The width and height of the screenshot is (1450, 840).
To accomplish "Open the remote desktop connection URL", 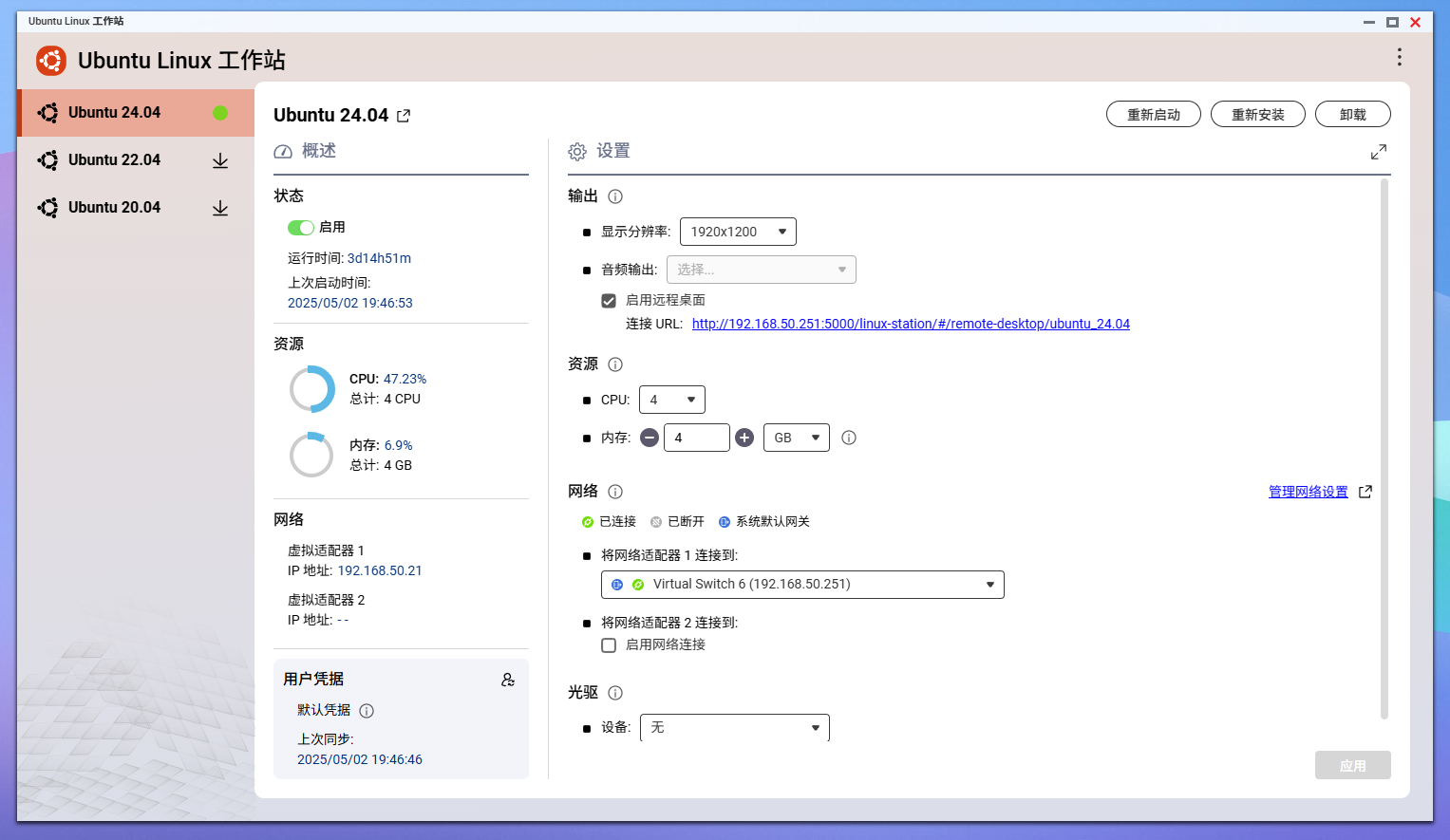I will click(x=911, y=324).
